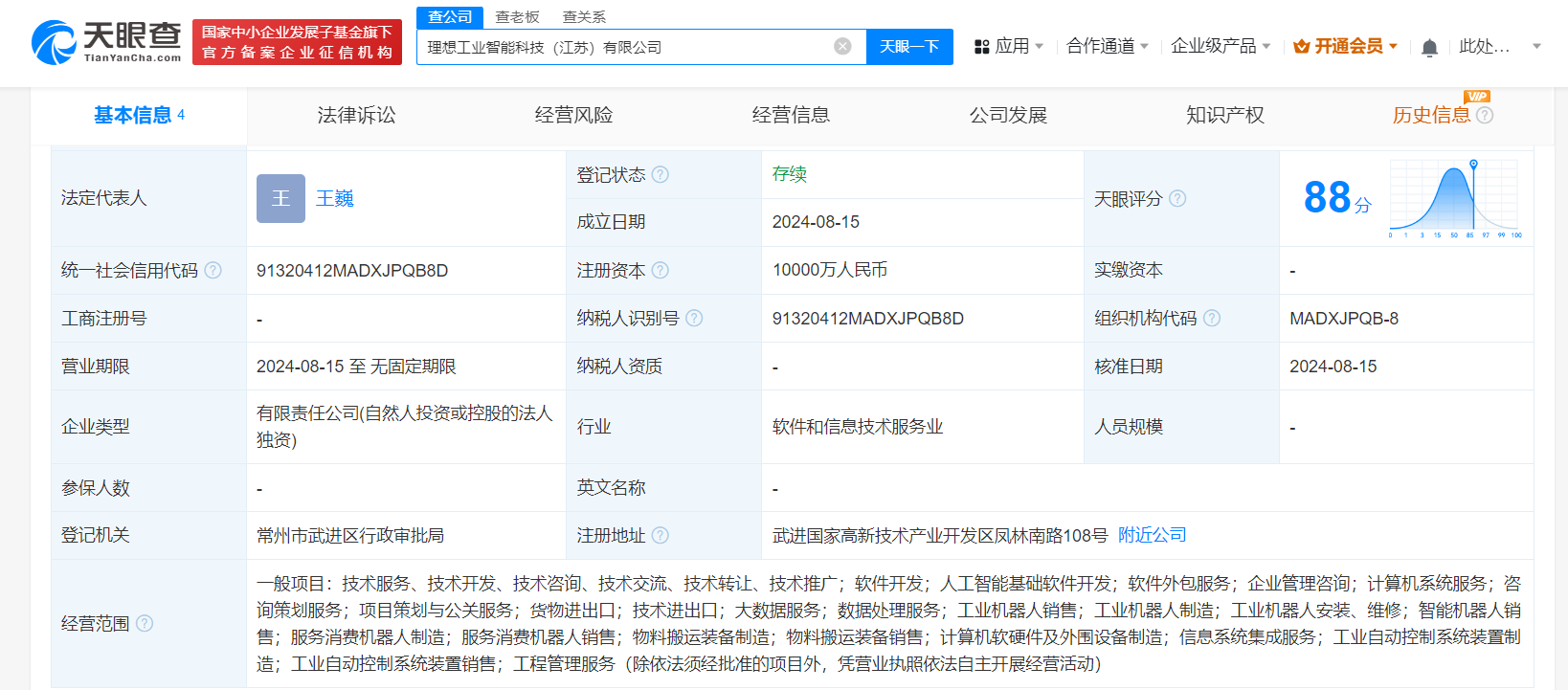This screenshot has height=690, width=1568.
Task: Open the 知识产权 tab
Action: tap(1225, 116)
